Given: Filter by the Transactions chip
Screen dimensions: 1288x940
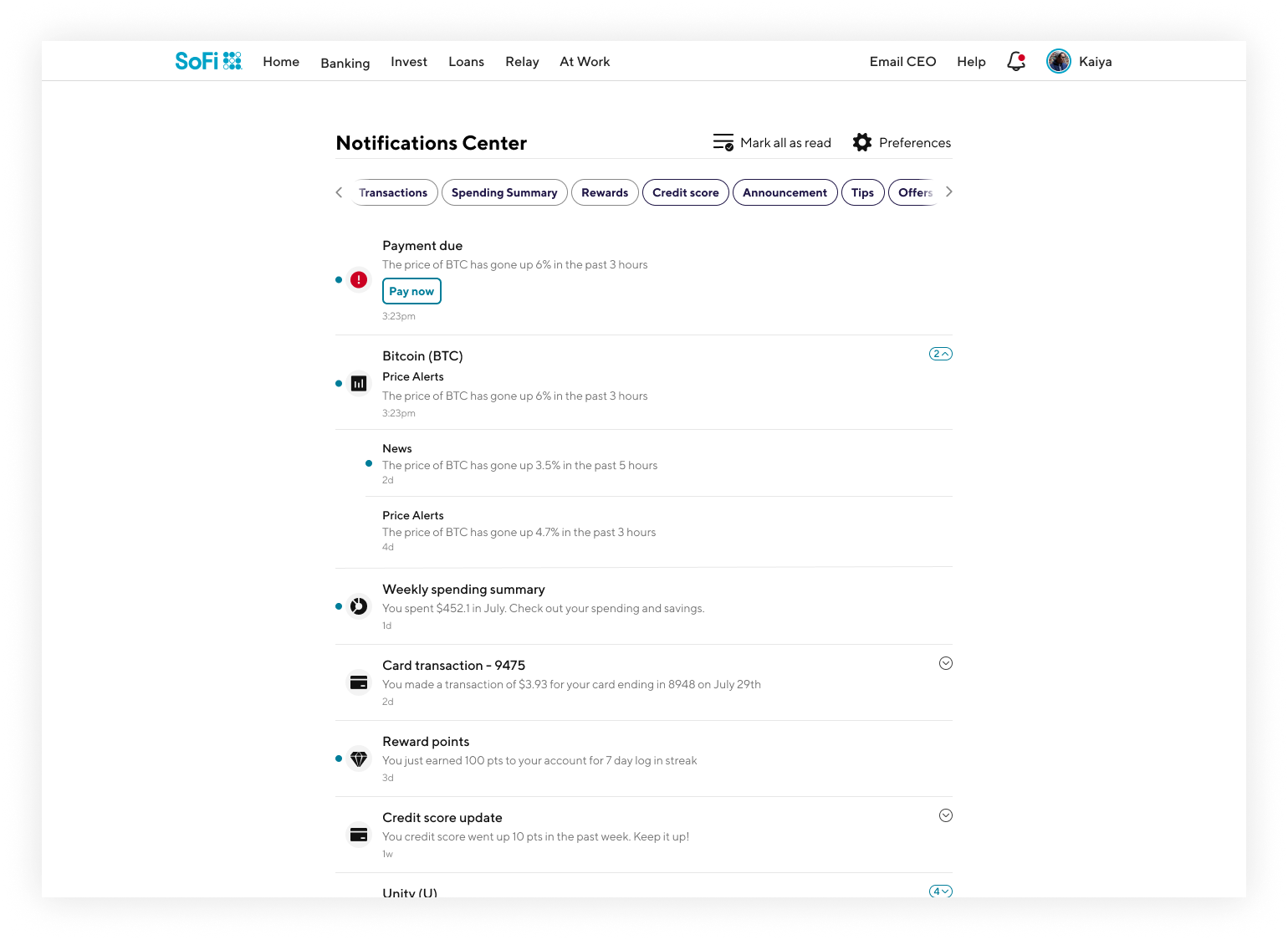Looking at the screenshot, I should [x=393, y=192].
